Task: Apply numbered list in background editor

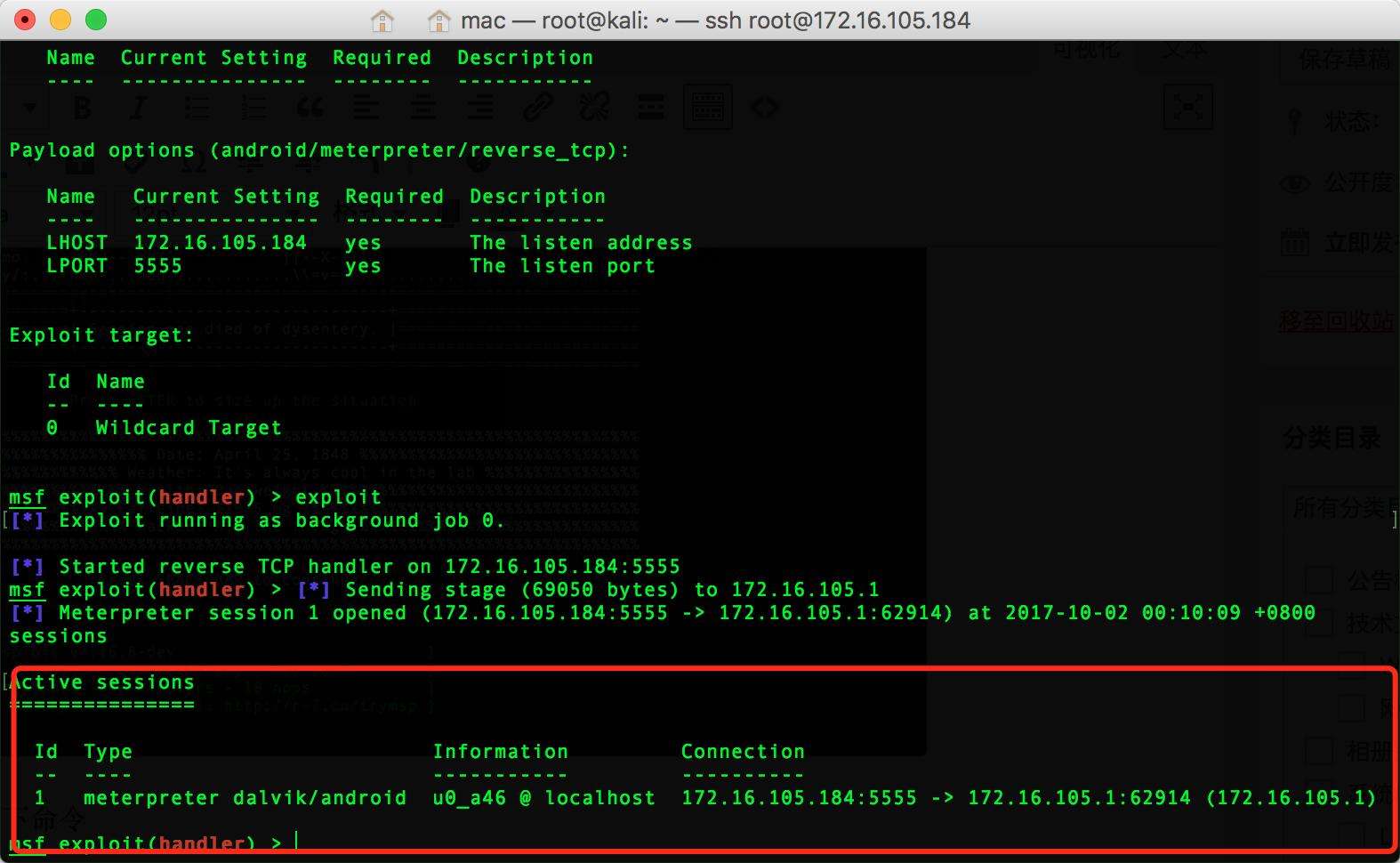Action: click(x=253, y=108)
